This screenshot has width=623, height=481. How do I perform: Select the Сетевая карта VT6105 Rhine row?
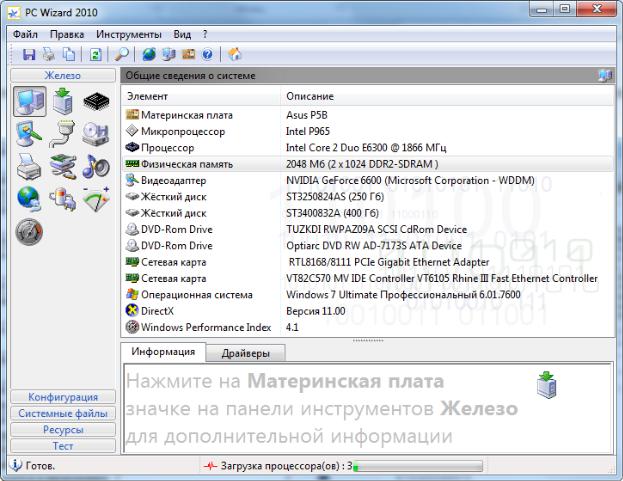(368, 278)
